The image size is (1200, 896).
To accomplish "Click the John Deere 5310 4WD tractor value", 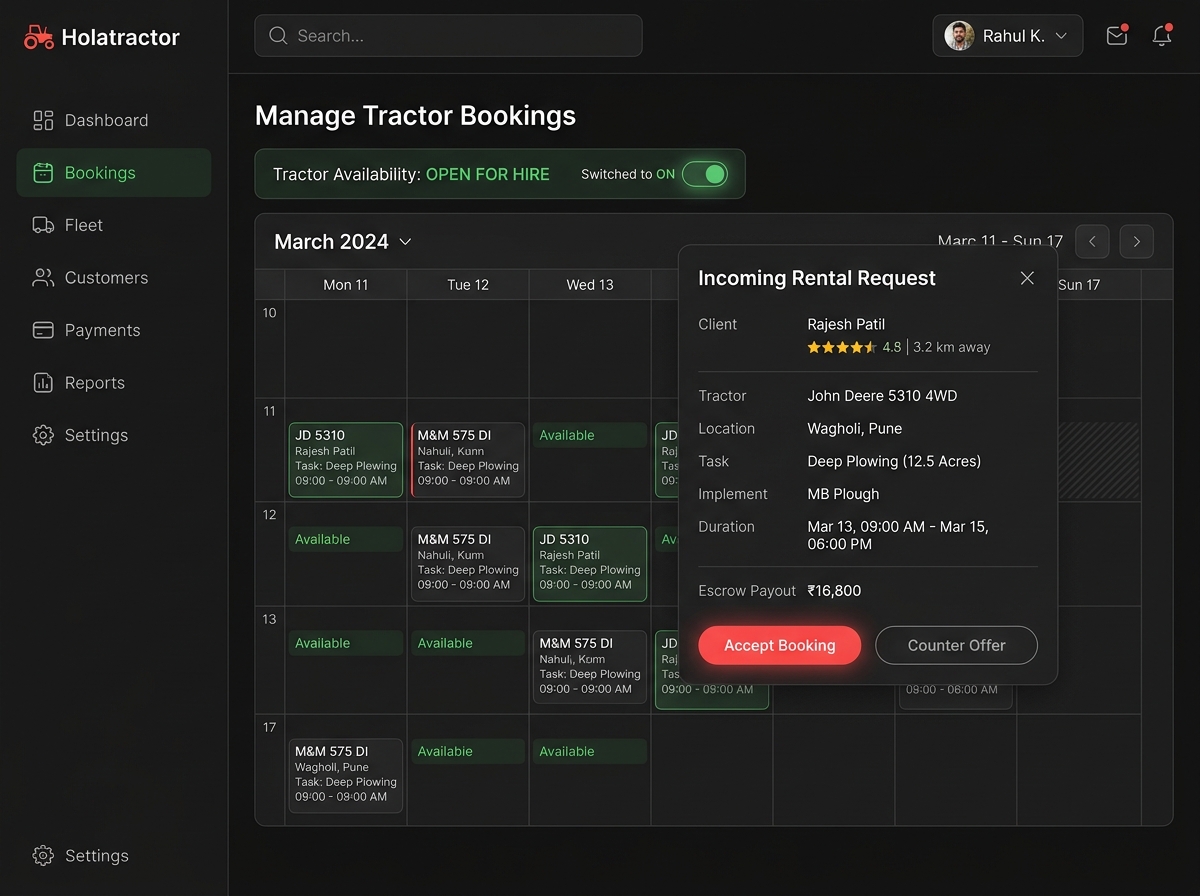I will 882,396.
